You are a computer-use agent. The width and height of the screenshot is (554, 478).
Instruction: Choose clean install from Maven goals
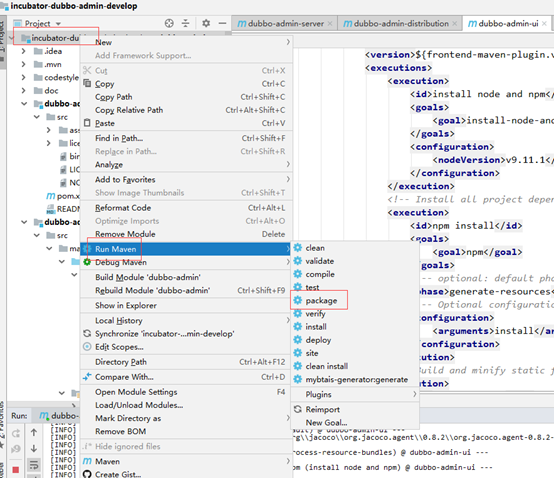point(326,366)
